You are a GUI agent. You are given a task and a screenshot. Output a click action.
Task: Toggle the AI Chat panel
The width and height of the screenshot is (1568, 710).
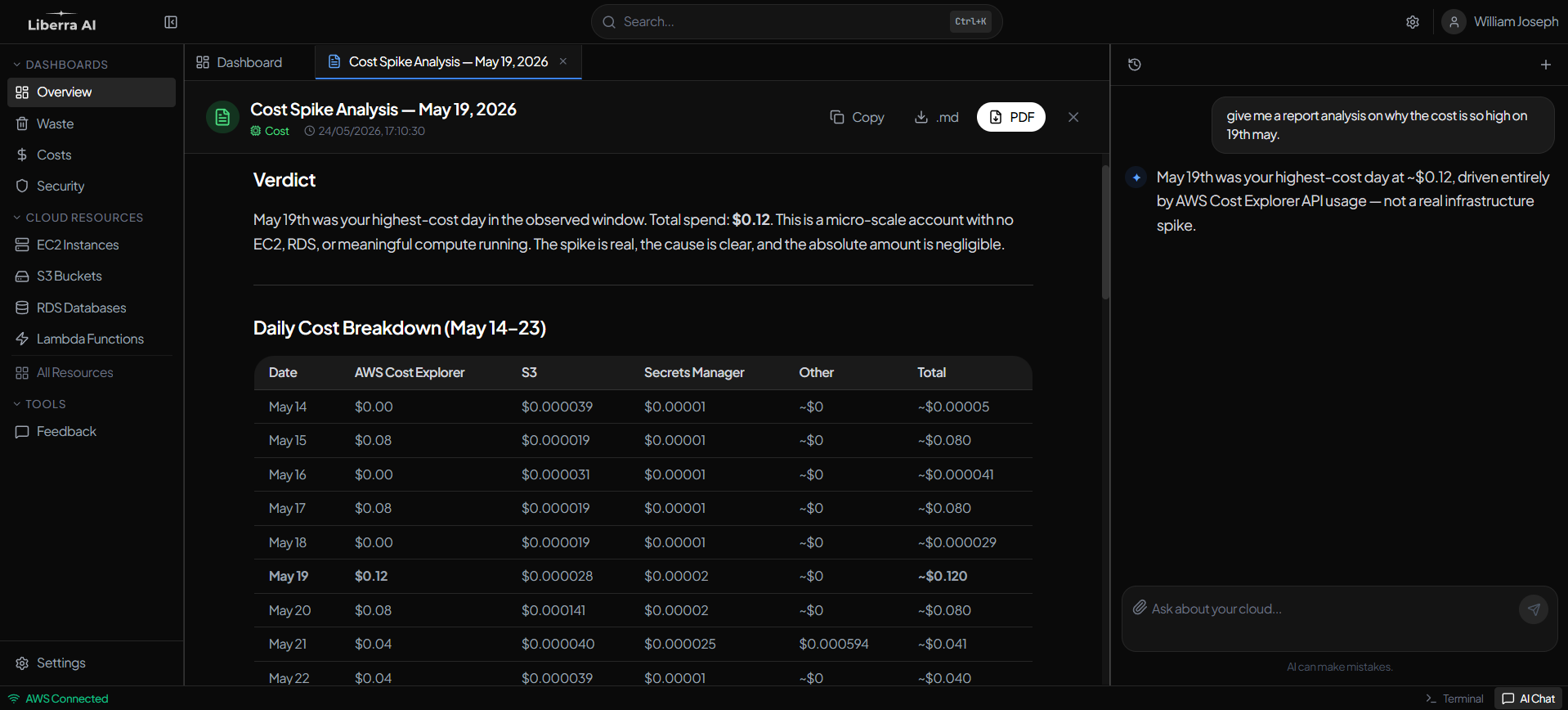tap(1529, 699)
